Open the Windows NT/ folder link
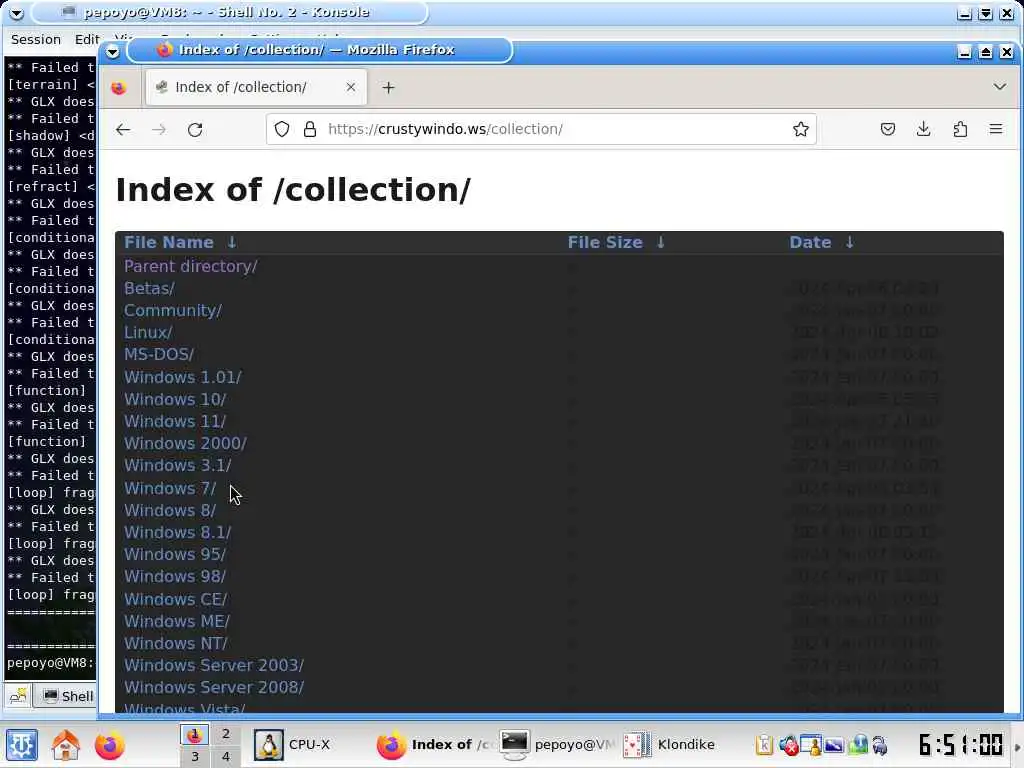This screenshot has width=1024, height=768. [176, 643]
